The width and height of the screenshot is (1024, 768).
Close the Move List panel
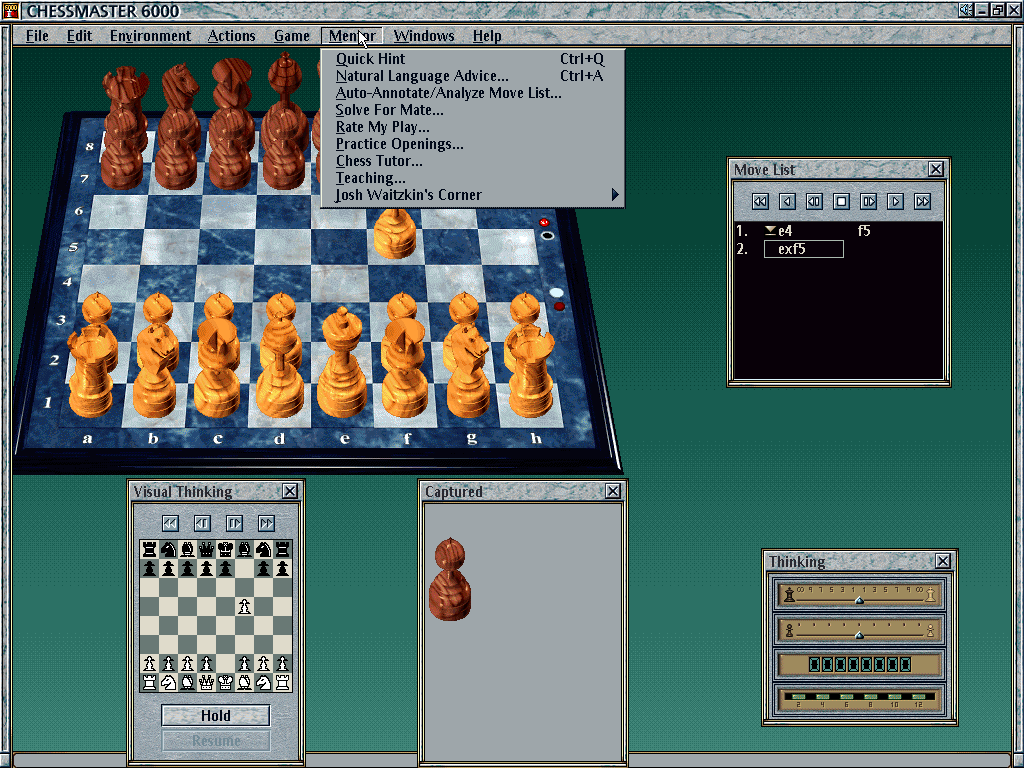(936, 169)
